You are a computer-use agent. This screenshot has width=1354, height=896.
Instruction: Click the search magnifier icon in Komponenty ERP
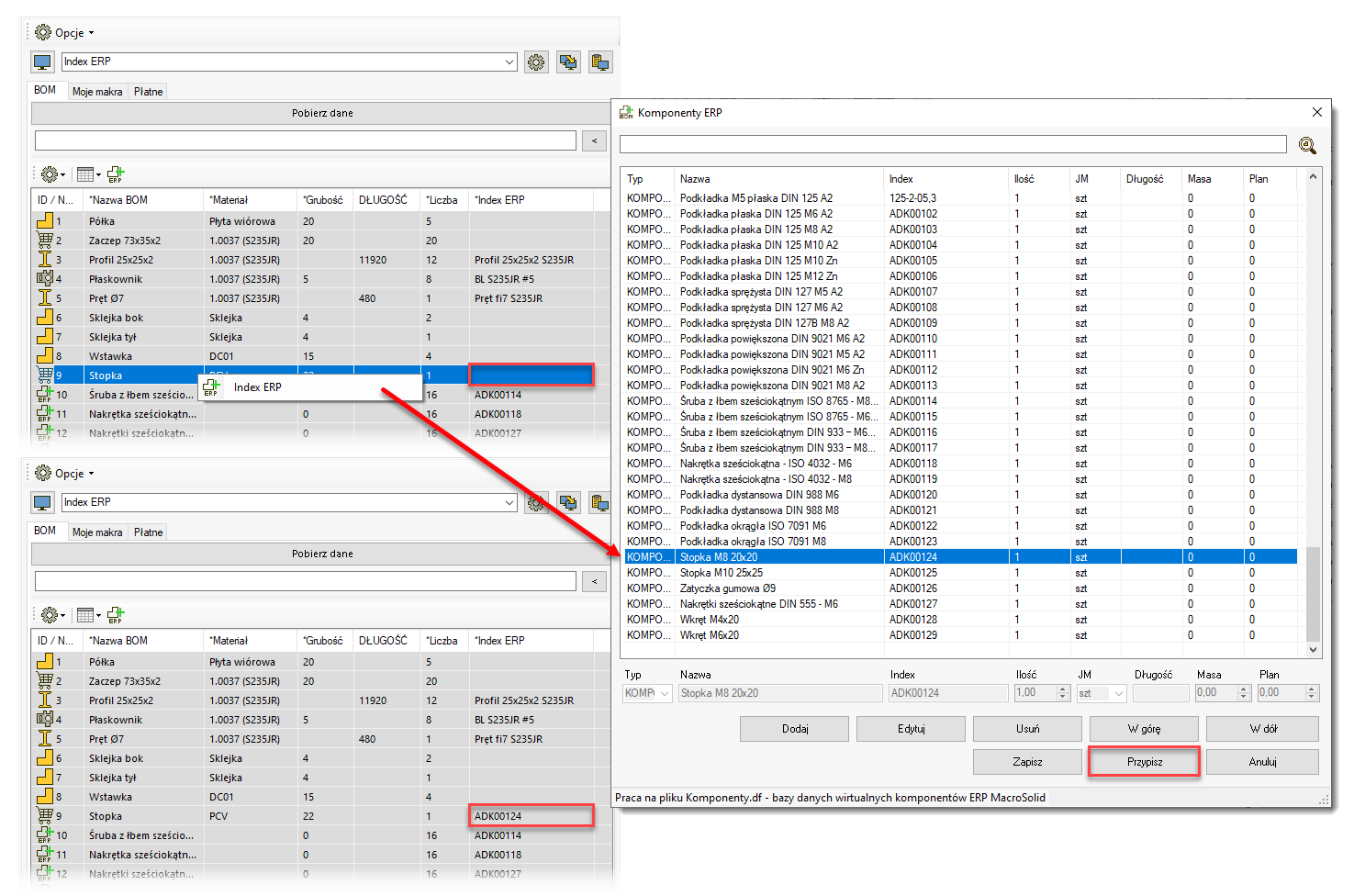[x=1307, y=145]
